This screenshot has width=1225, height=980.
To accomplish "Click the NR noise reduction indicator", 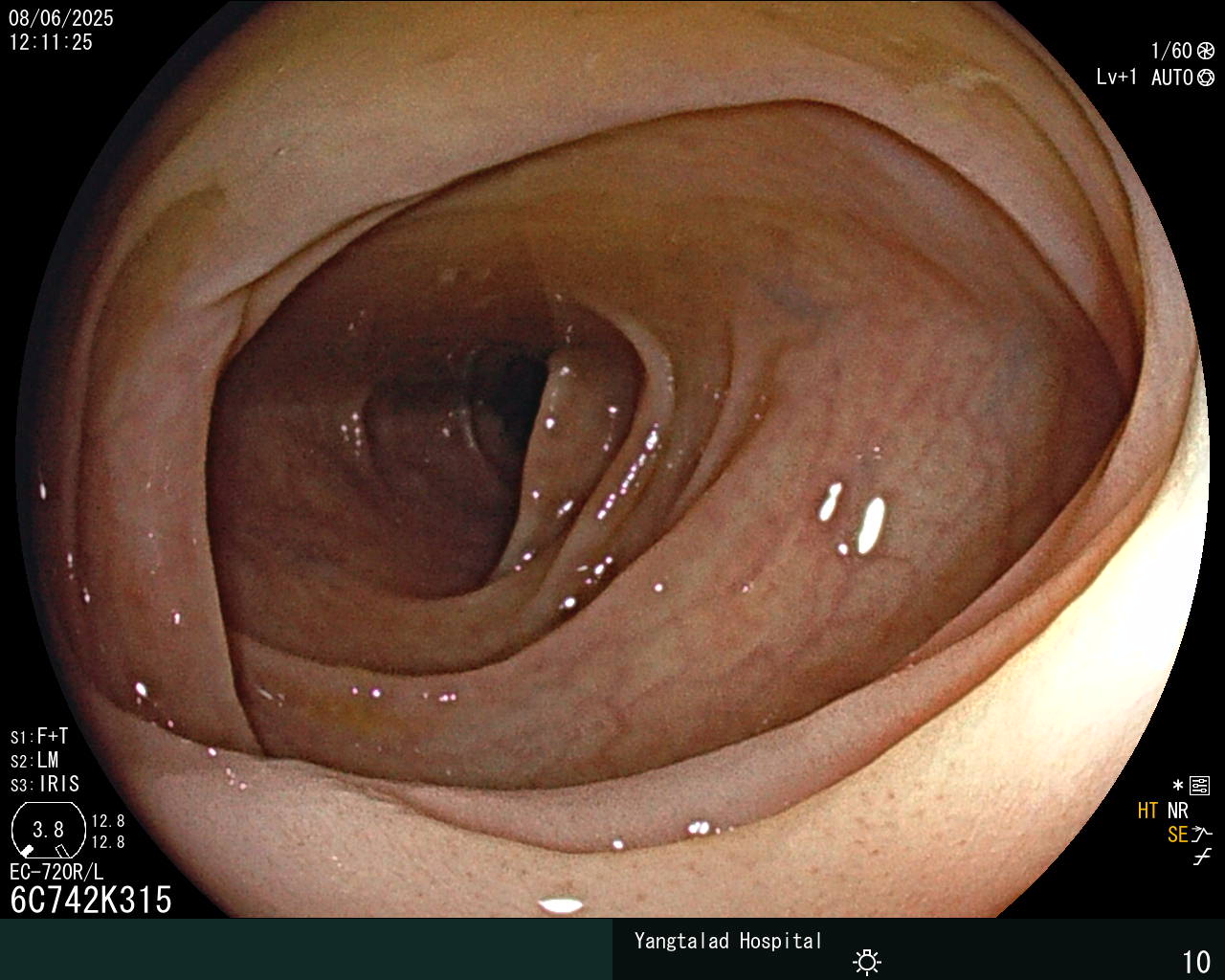I will 1177,811.
